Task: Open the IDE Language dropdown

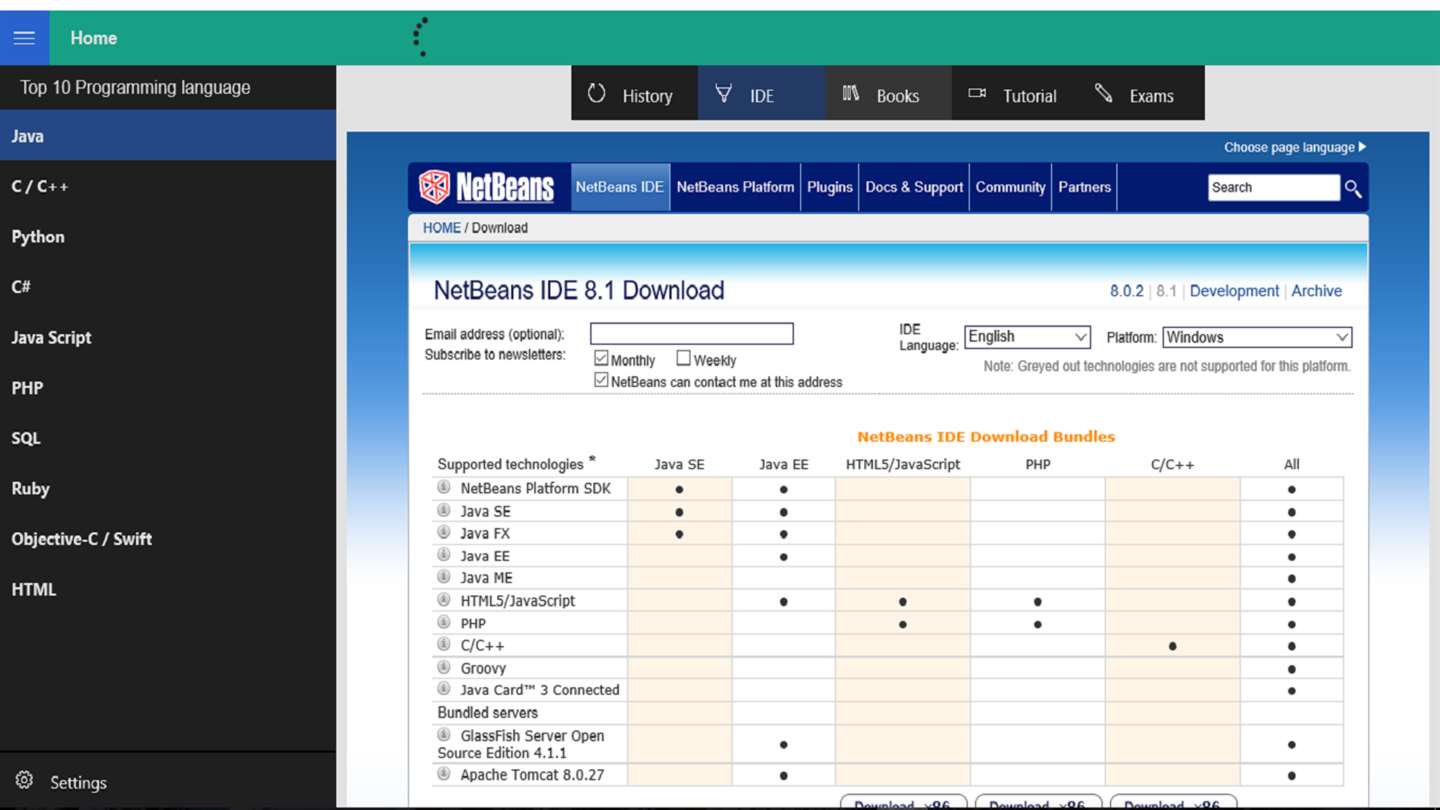Action: coord(1027,337)
